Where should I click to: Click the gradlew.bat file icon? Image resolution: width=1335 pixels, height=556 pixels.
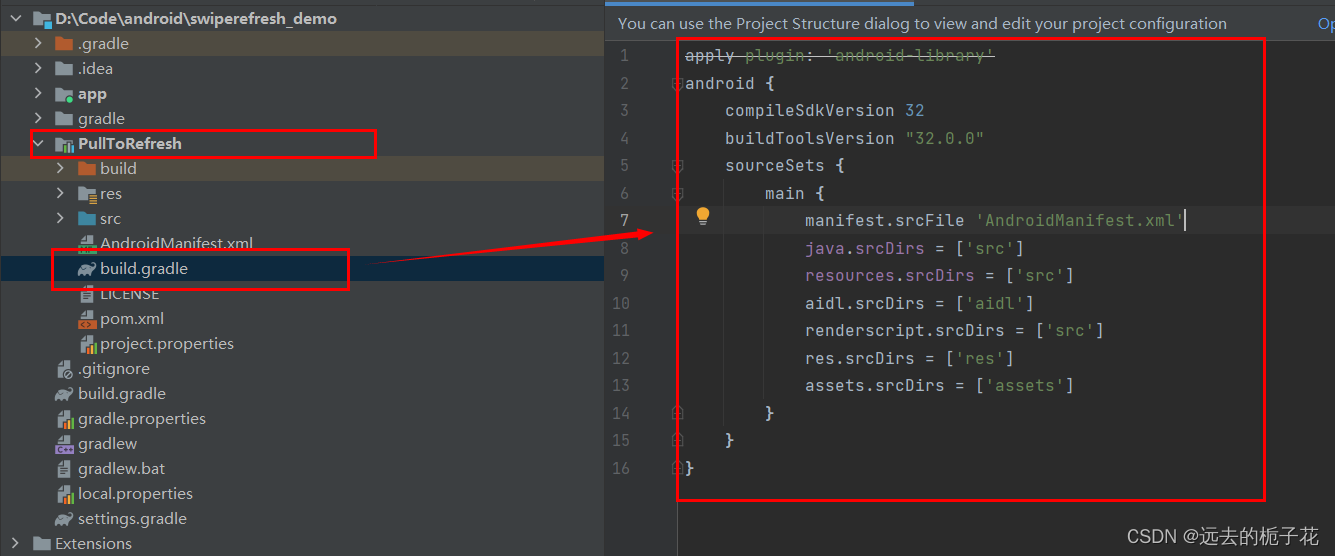coord(64,469)
